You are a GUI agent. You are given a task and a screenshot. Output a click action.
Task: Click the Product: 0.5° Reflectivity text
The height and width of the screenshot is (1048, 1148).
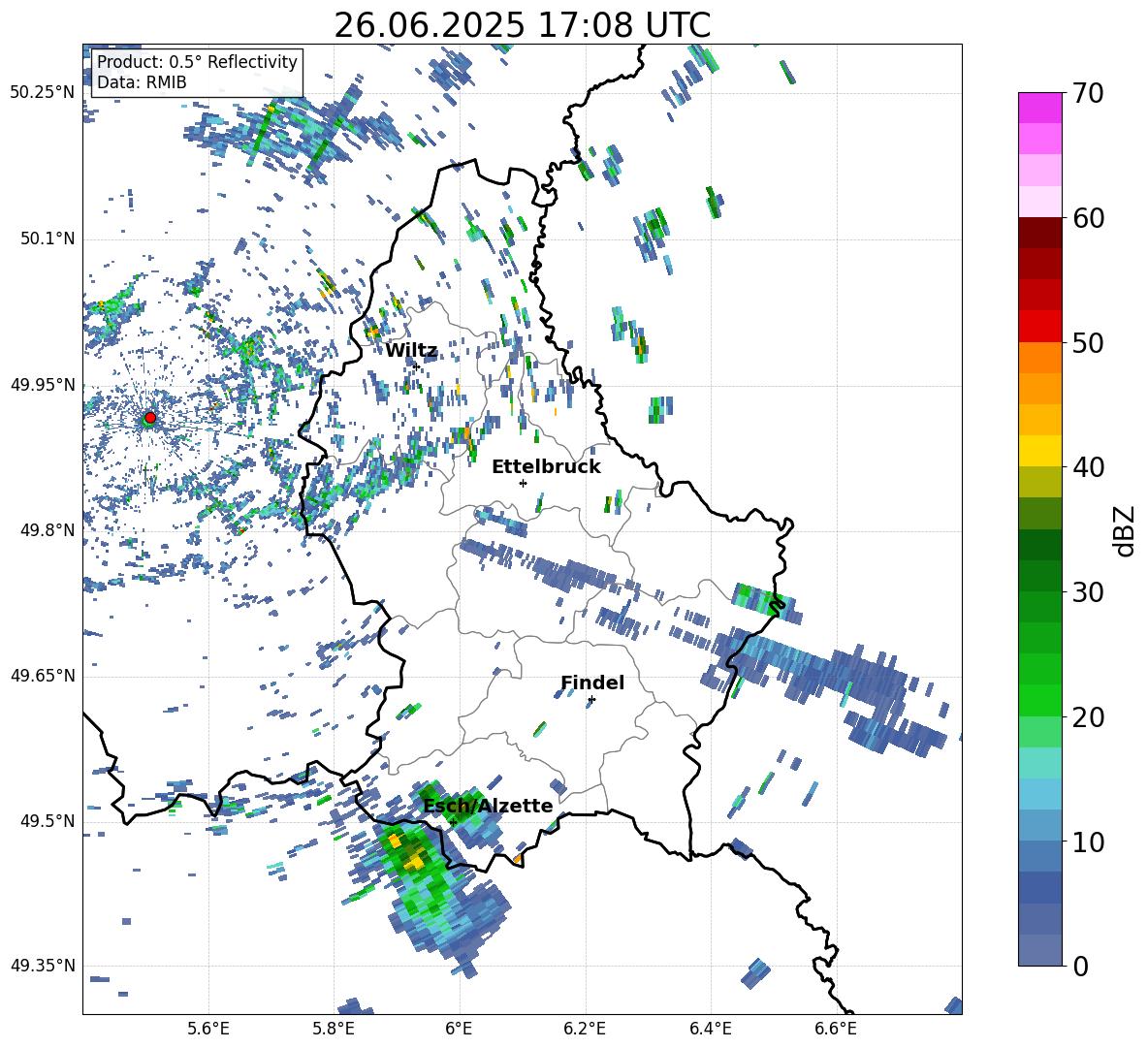[x=197, y=62]
